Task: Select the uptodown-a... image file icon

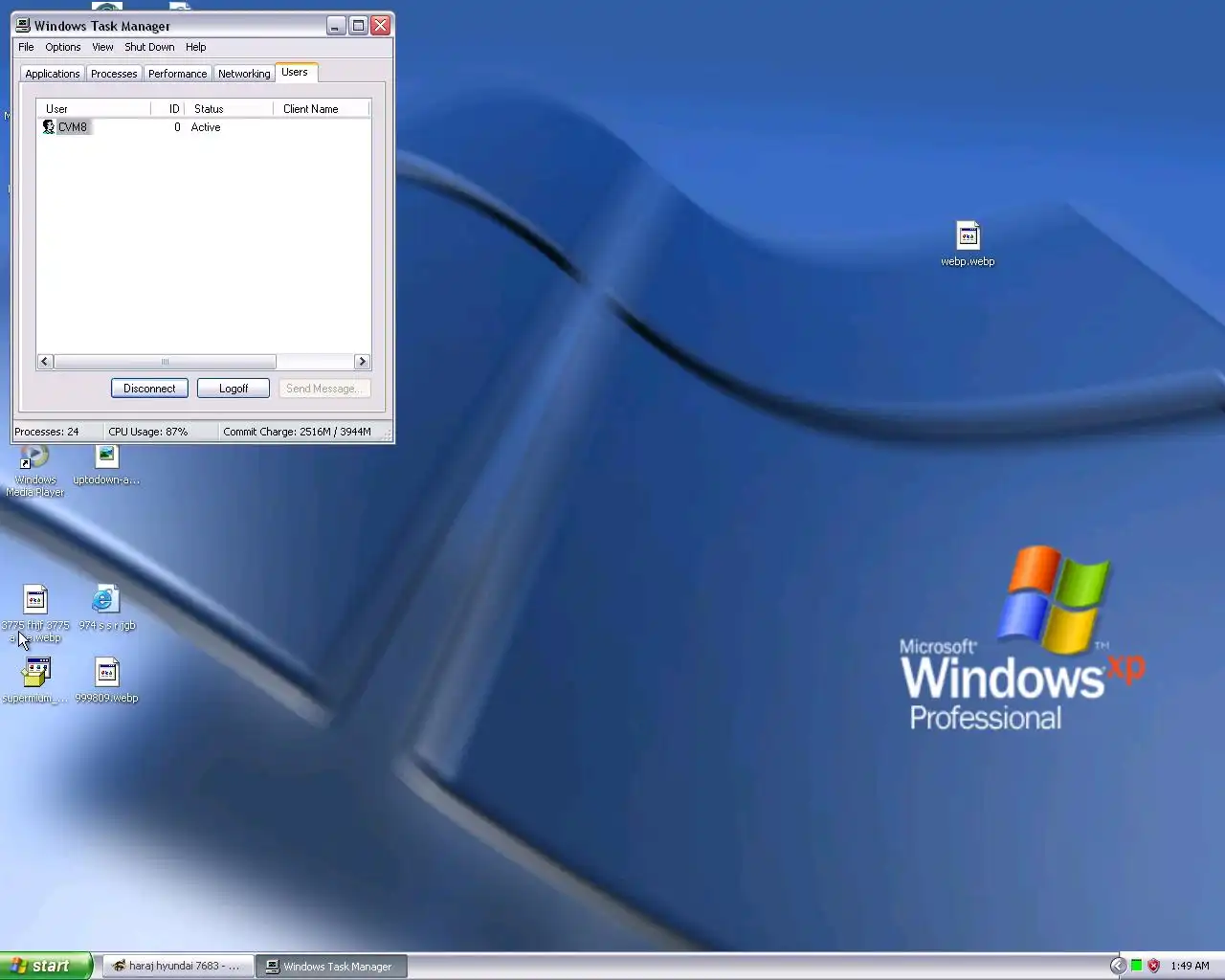Action: 106,464
